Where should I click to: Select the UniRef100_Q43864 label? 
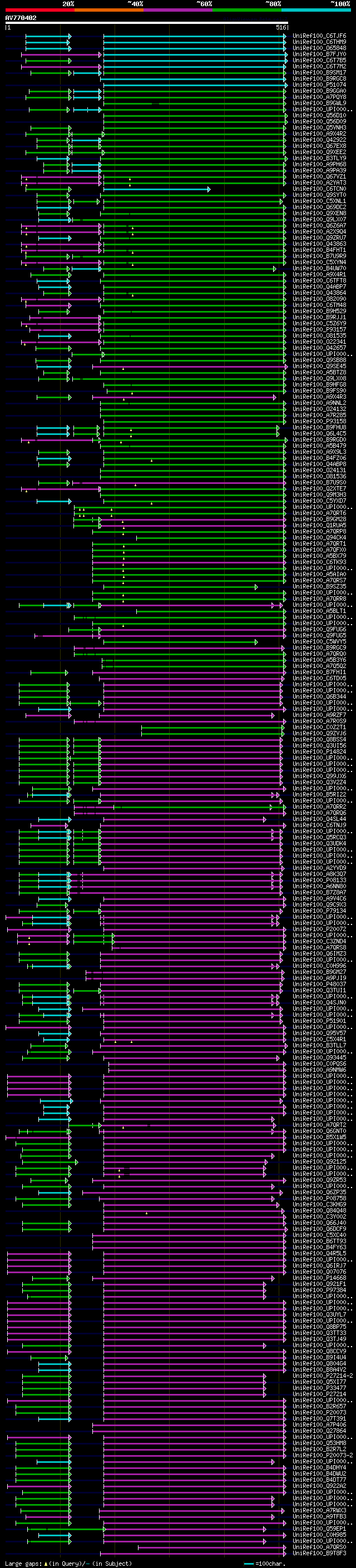coord(319,293)
